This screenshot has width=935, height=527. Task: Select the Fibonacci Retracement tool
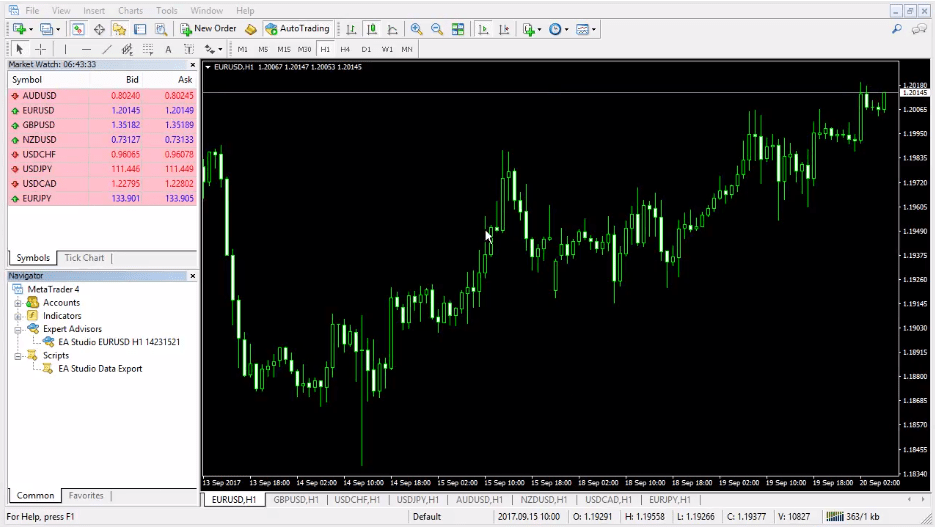(148, 49)
